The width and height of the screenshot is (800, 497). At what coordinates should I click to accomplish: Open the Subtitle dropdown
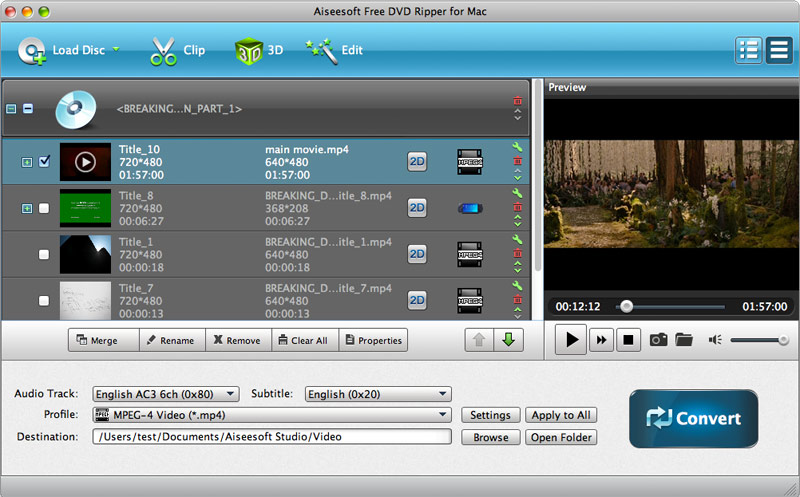378,394
